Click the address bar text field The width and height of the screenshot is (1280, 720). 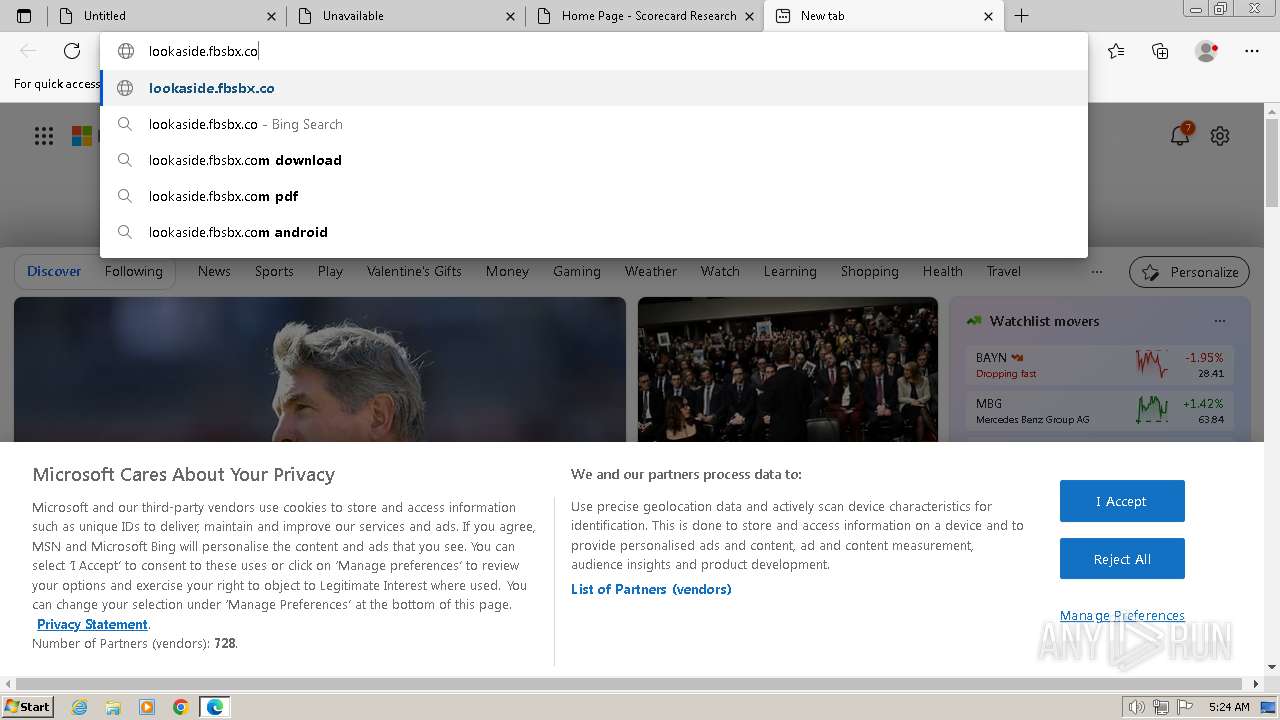click(594, 51)
